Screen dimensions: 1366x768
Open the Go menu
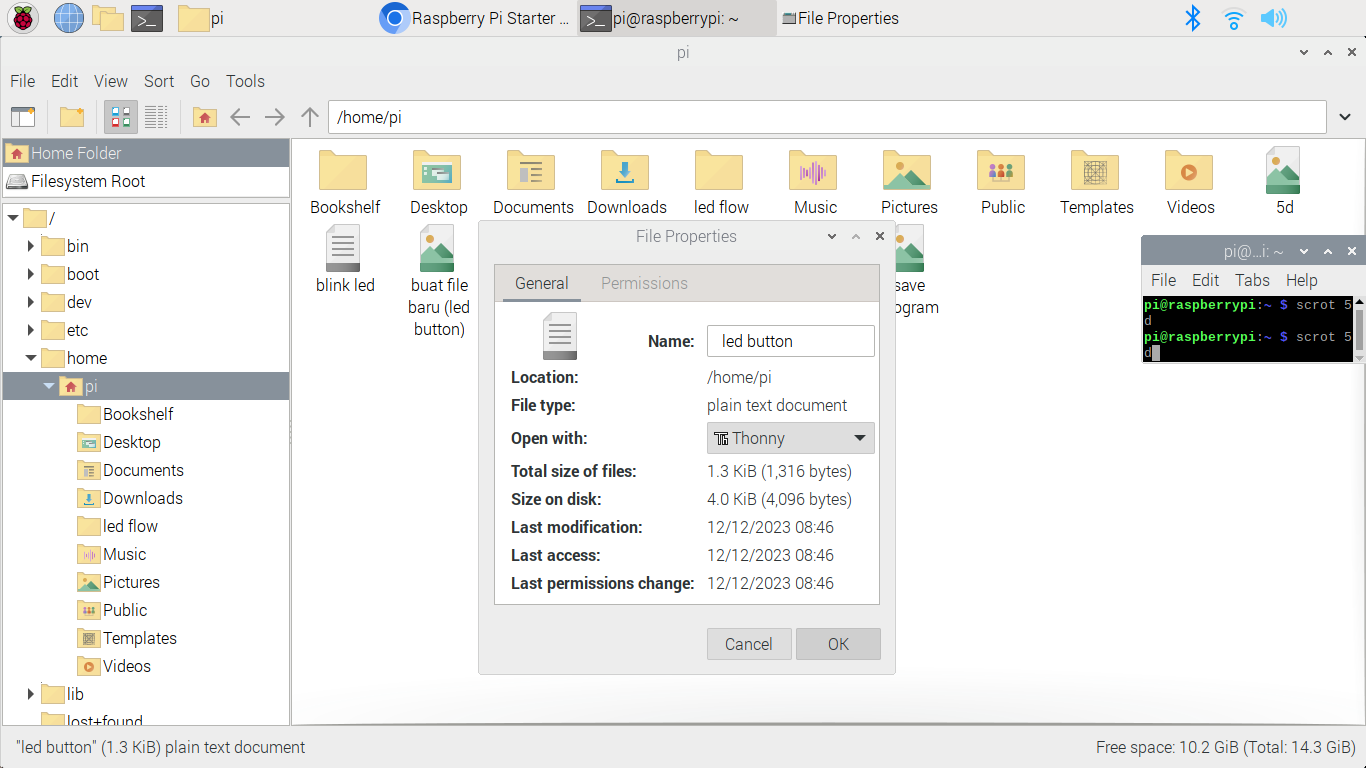tap(200, 81)
